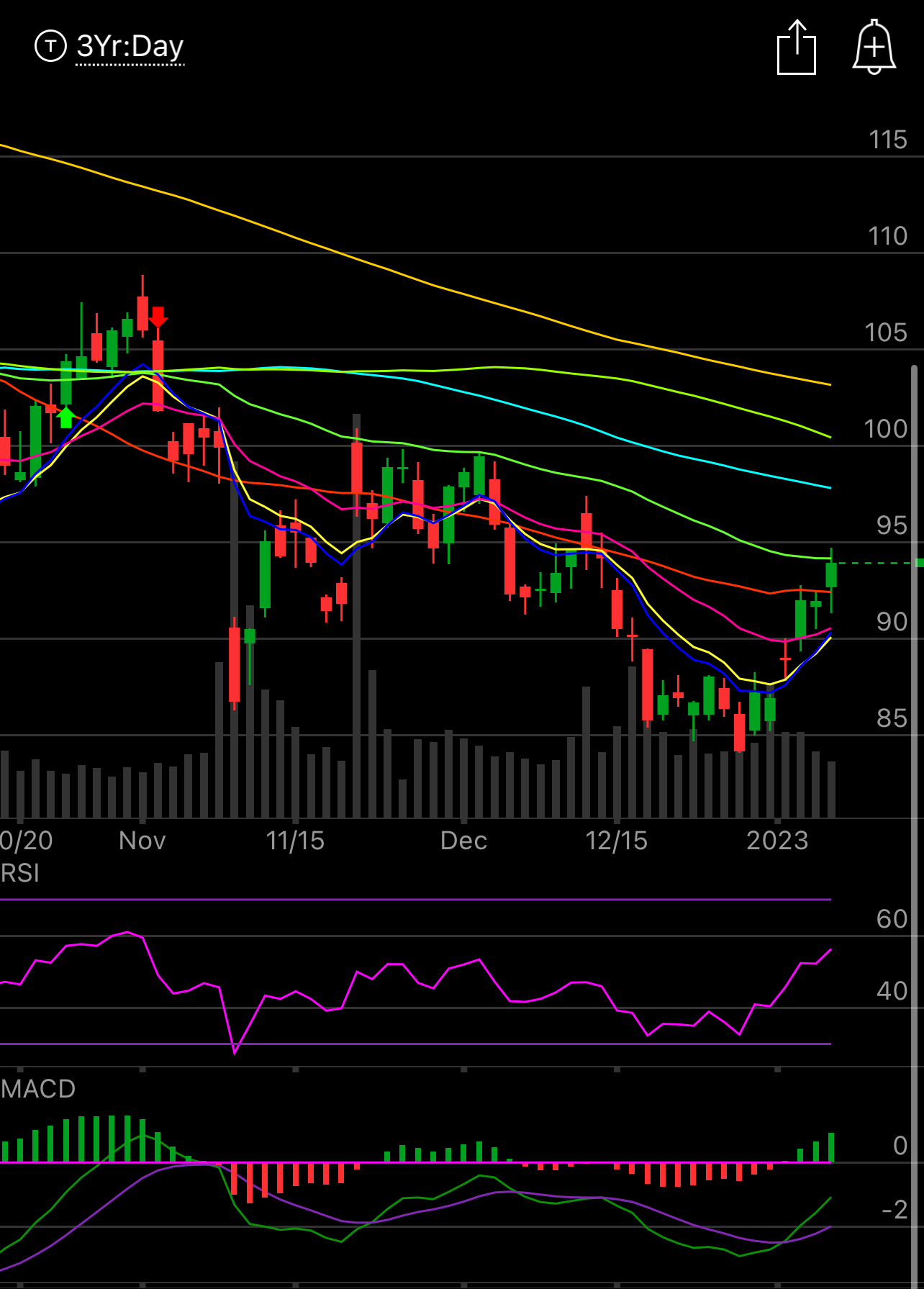Tap the RSI 60 level label
924x1289 pixels.
point(892,919)
